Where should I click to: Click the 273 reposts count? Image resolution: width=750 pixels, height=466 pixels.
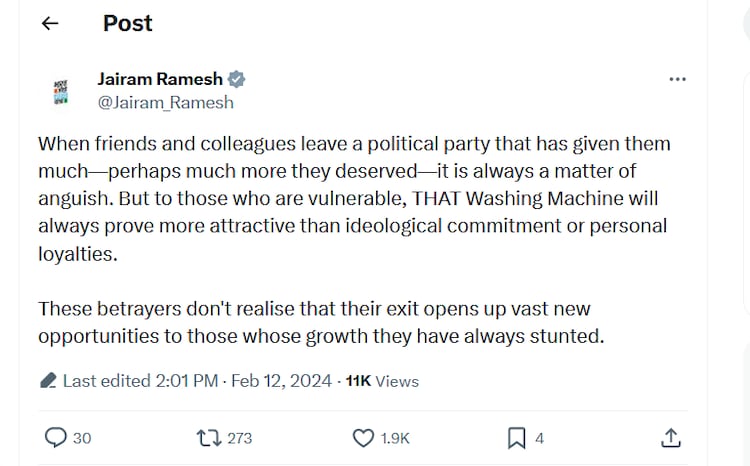tap(239, 438)
